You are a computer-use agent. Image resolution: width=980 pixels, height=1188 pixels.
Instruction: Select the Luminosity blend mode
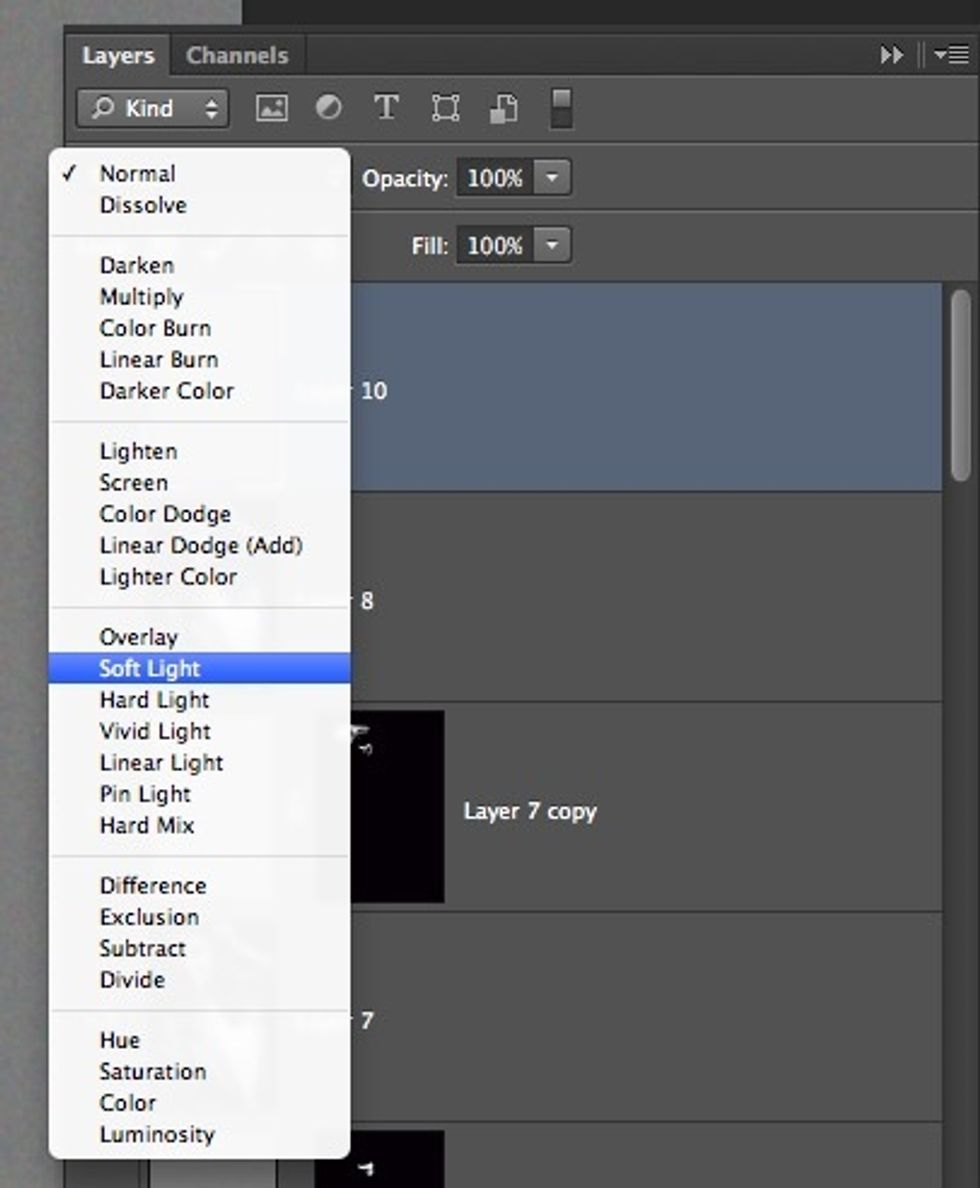pos(156,1134)
